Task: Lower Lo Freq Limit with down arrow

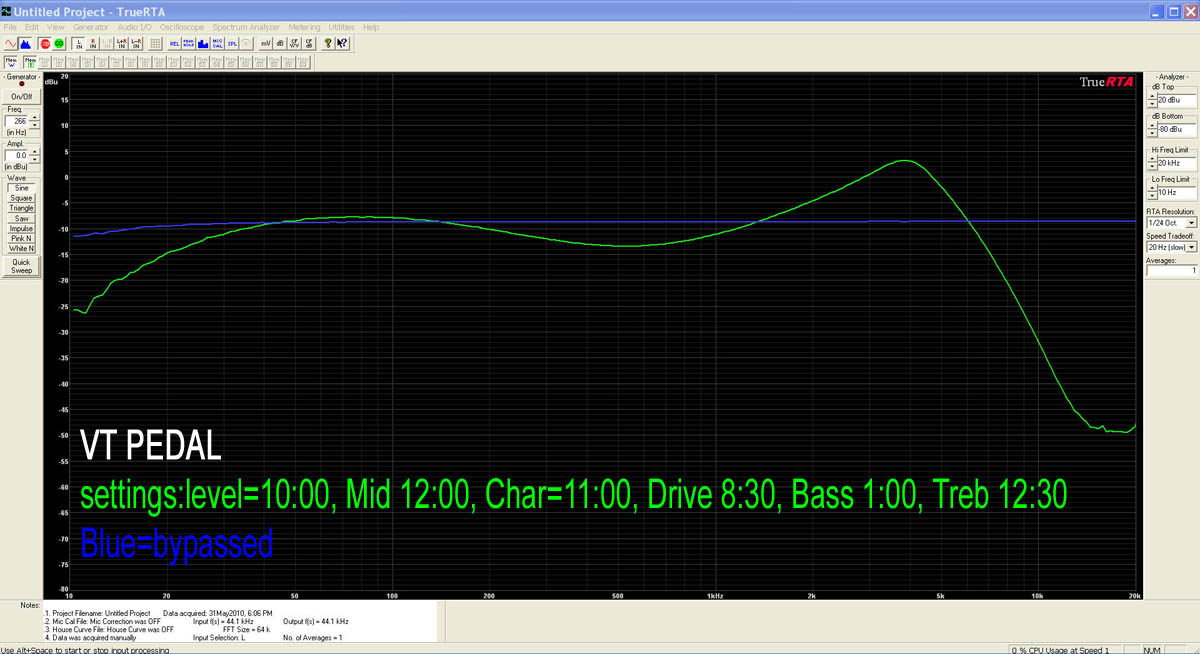Action: point(1152,196)
